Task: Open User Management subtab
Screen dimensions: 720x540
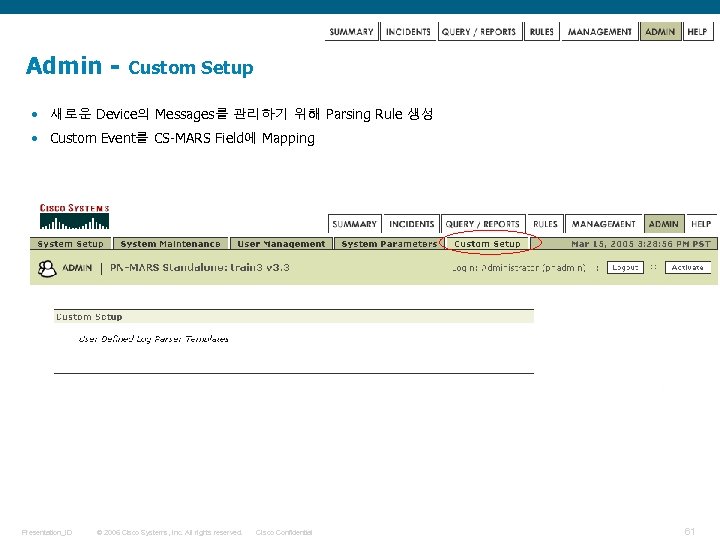Action: 281,244
